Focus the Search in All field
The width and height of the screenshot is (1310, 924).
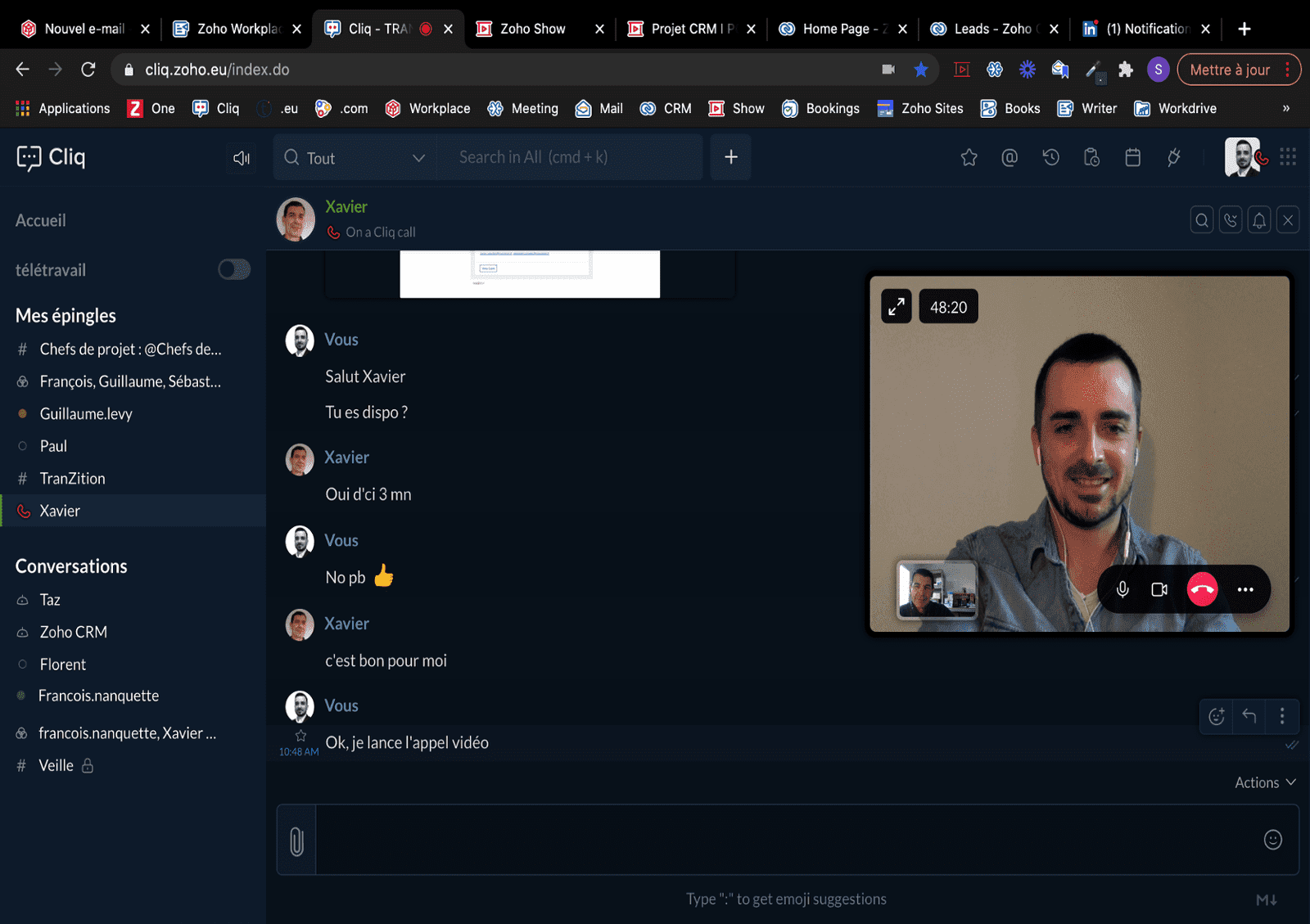pos(569,157)
